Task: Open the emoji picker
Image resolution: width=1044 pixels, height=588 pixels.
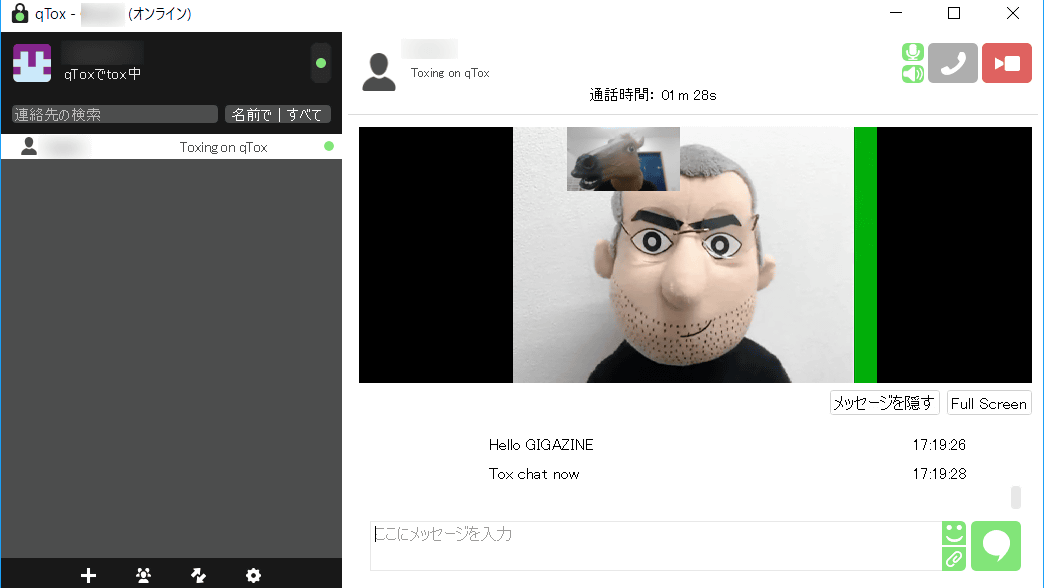Action: [954, 533]
